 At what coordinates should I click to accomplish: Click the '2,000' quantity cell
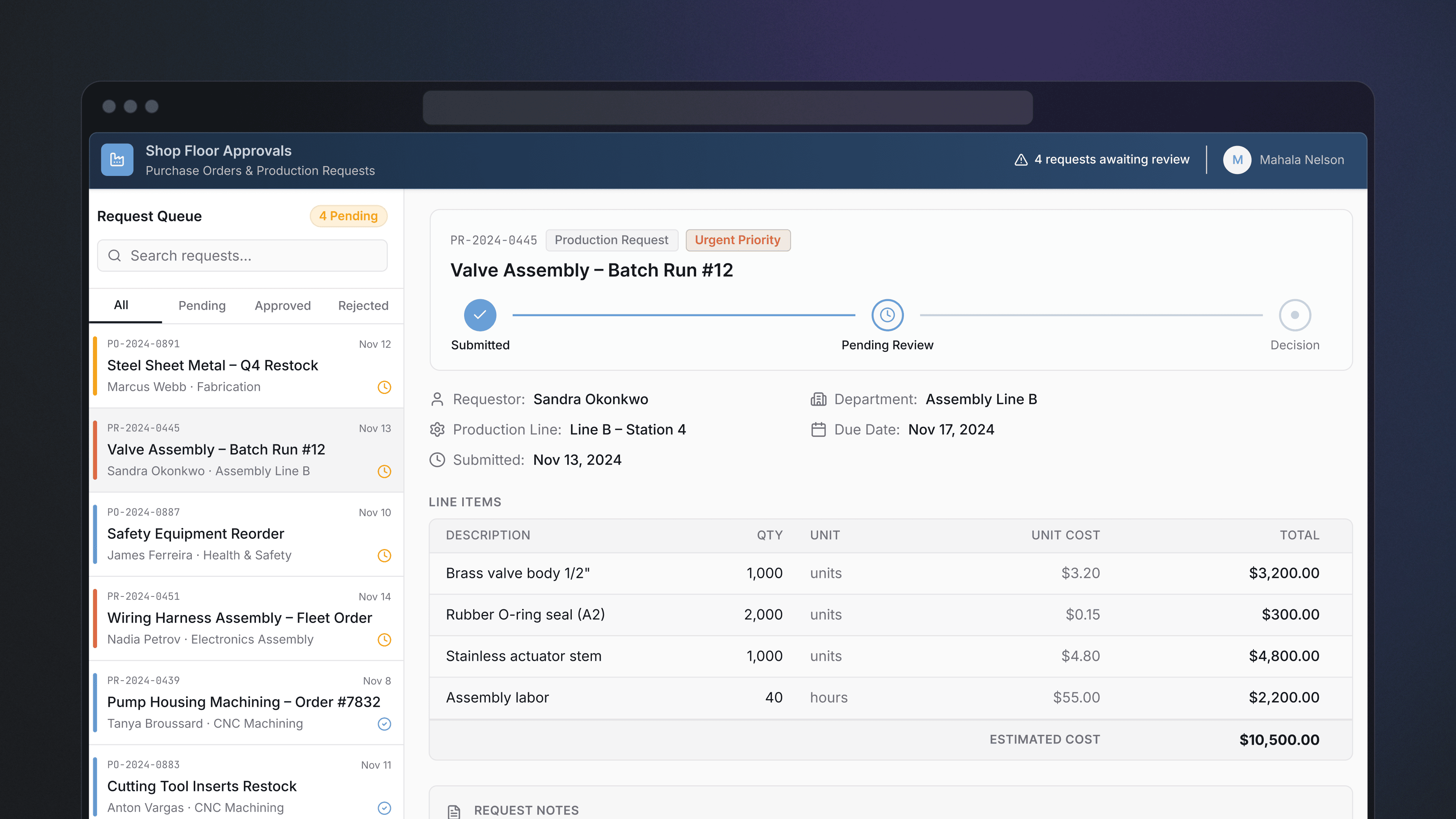pyautogui.click(x=763, y=614)
